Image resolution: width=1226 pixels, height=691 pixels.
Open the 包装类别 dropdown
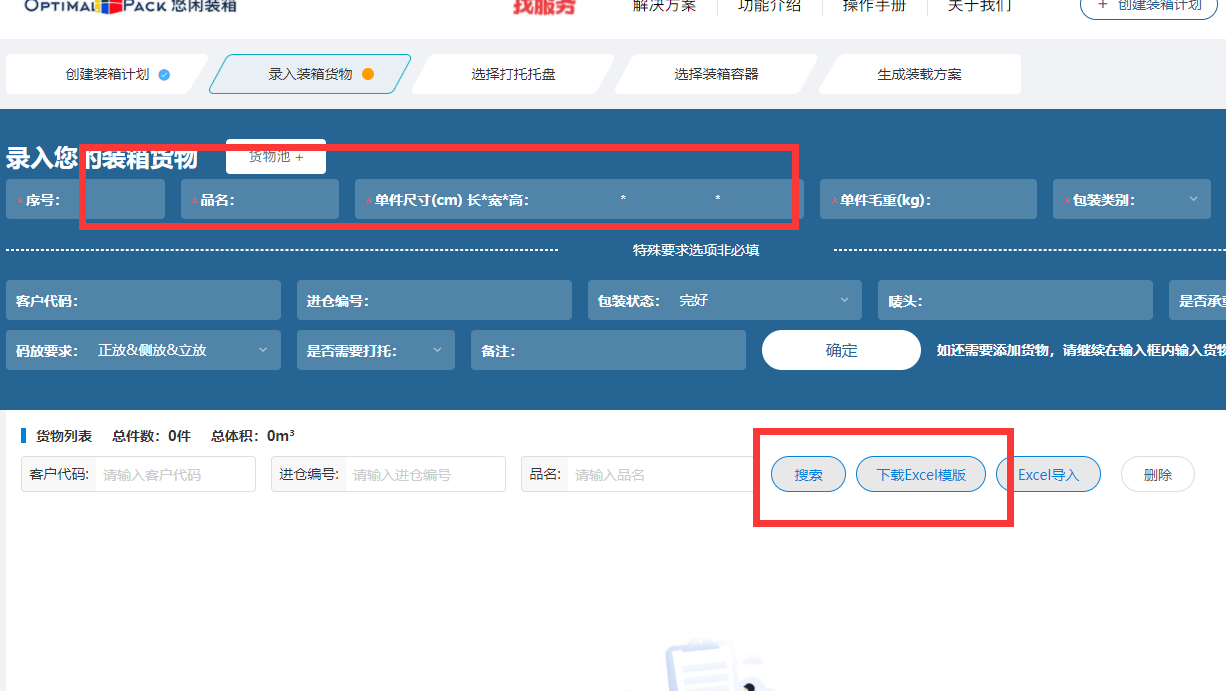coord(1131,199)
